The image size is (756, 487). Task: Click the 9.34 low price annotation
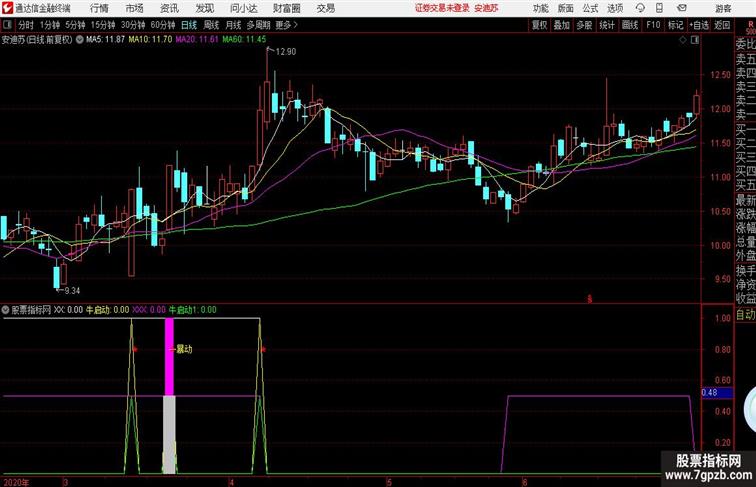coord(72,291)
